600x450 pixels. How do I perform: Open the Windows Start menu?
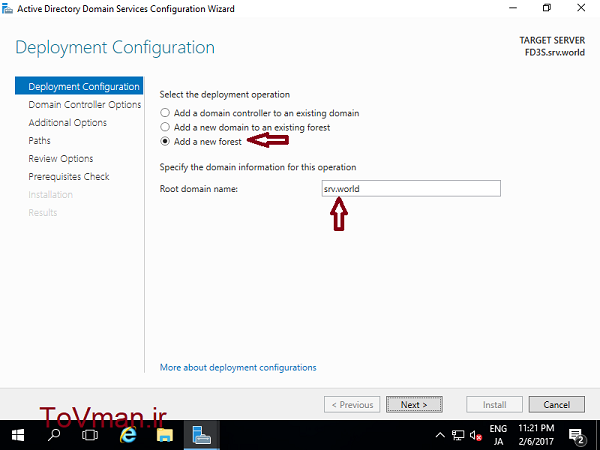18,436
